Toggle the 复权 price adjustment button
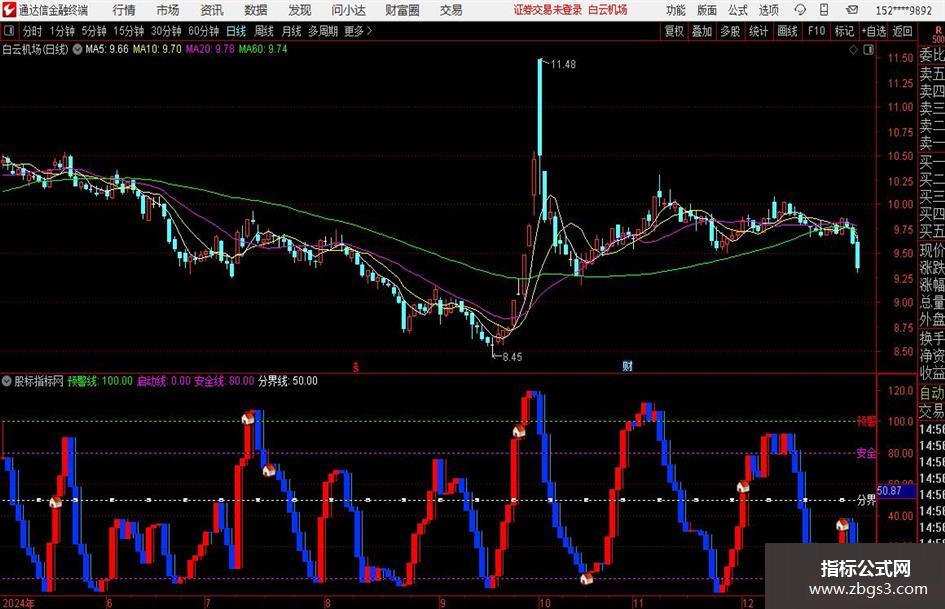The height and width of the screenshot is (609, 945). click(x=675, y=31)
